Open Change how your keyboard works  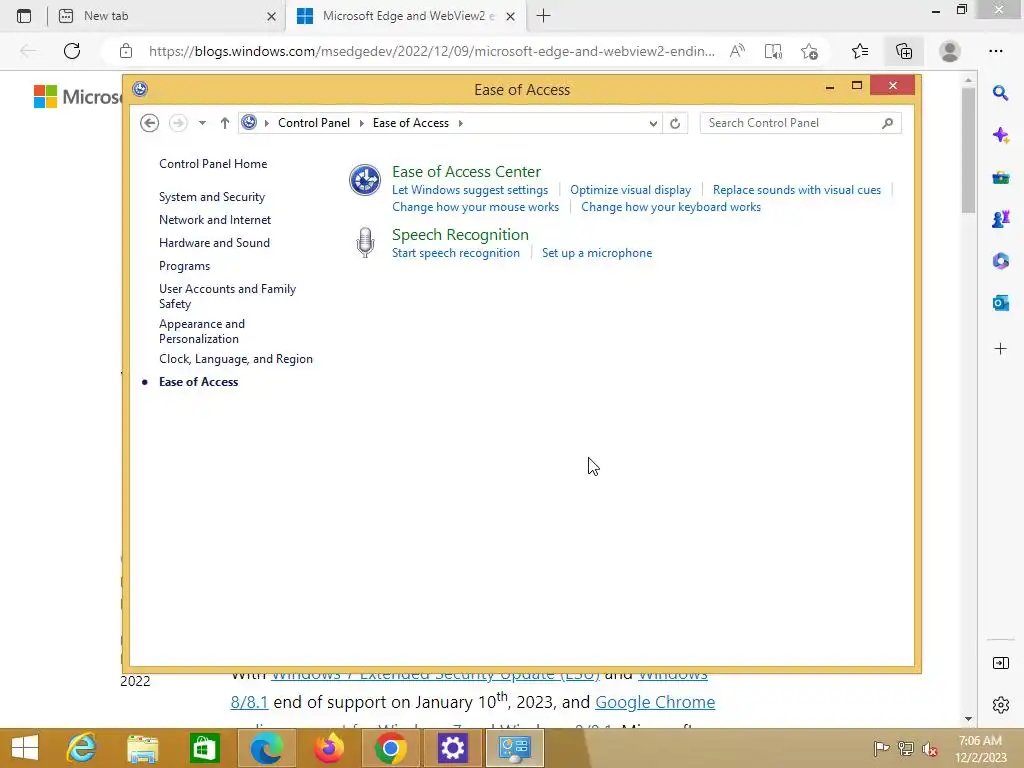point(671,207)
